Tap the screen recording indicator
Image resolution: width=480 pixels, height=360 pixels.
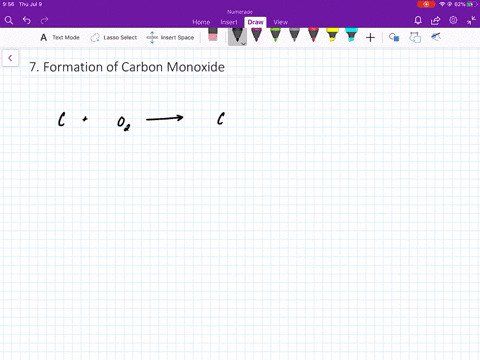426,4
